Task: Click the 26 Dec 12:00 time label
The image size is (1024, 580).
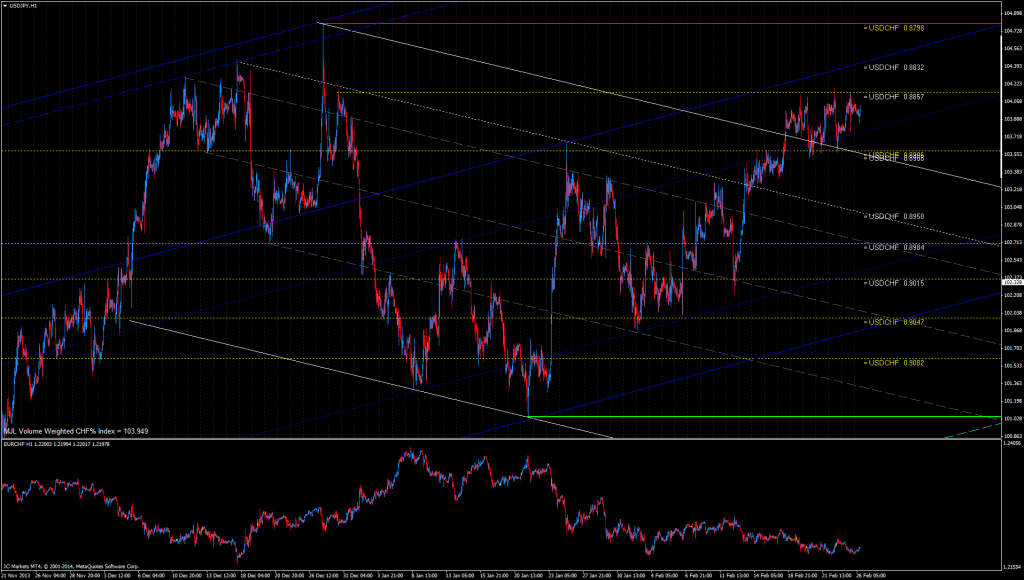Action: click(322, 576)
